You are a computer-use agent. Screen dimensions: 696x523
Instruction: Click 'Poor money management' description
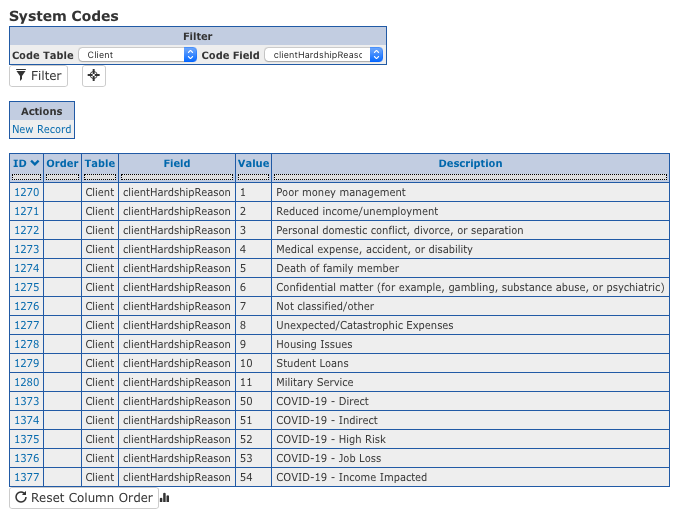click(x=340, y=192)
